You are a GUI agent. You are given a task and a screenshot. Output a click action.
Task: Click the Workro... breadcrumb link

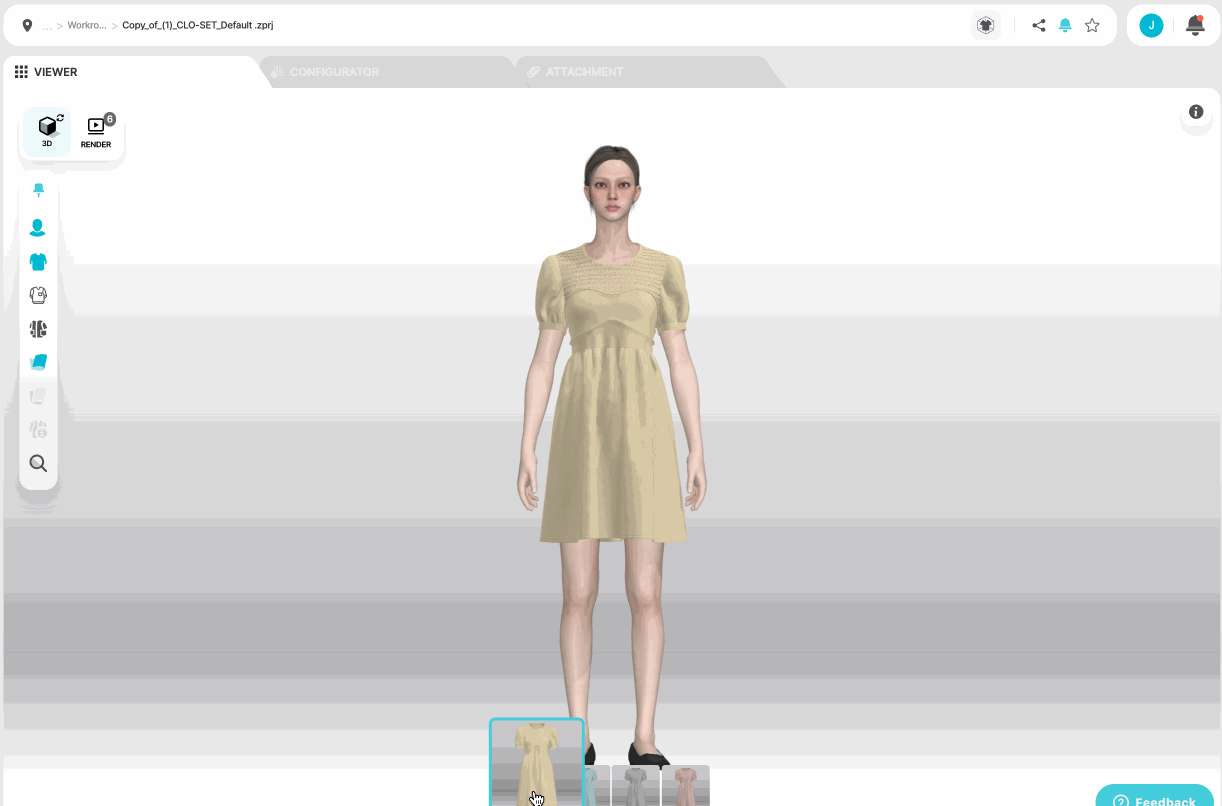[86, 26]
